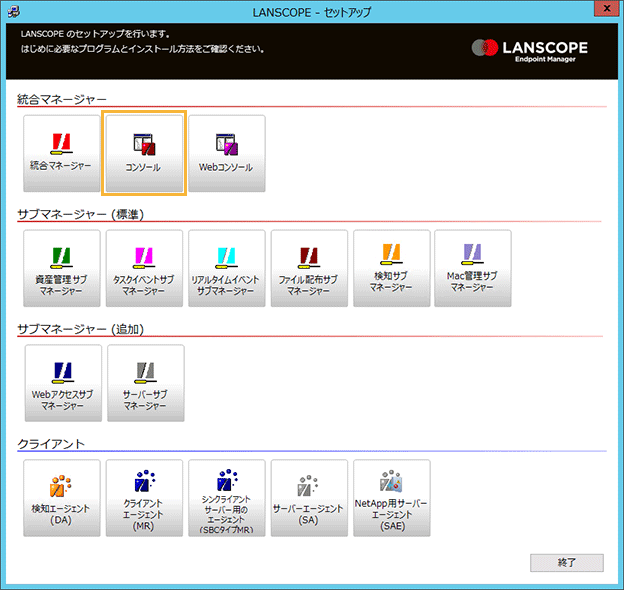Click the 'LANSCOPE のセットアップを行います。' text
The width and height of the screenshot is (624, 590).
[95, 34]
